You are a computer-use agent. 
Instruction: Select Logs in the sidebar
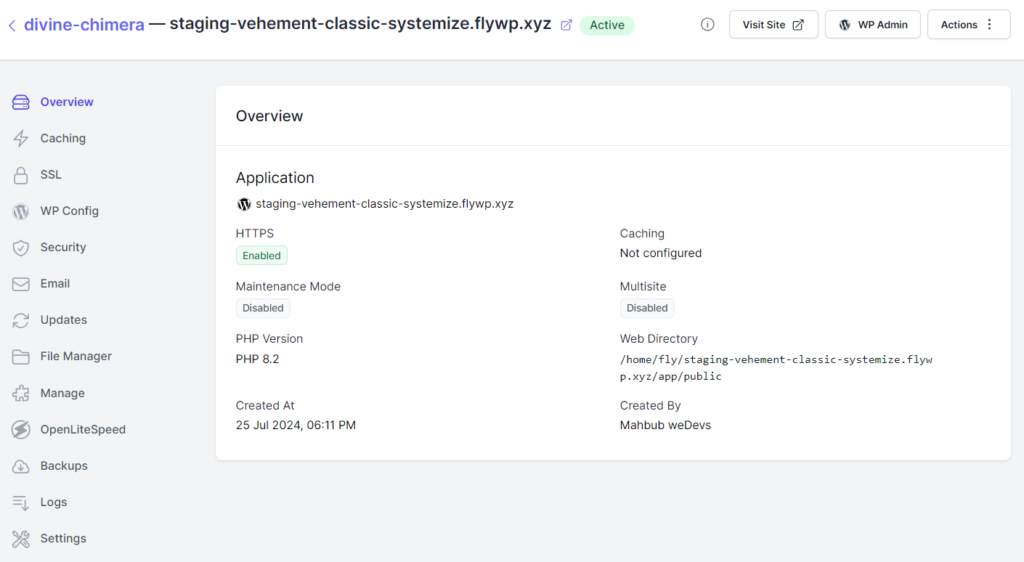(x=54, y=502)
